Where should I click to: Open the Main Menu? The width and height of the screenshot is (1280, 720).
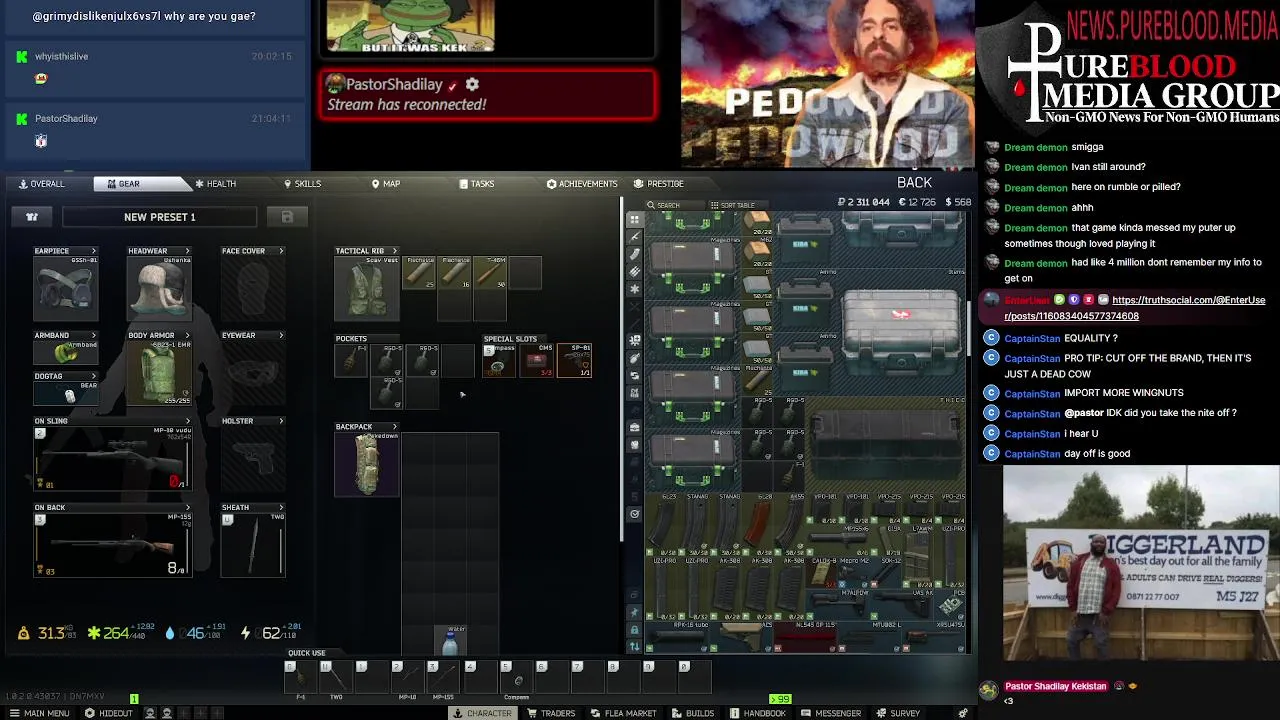tap(39, 713)
